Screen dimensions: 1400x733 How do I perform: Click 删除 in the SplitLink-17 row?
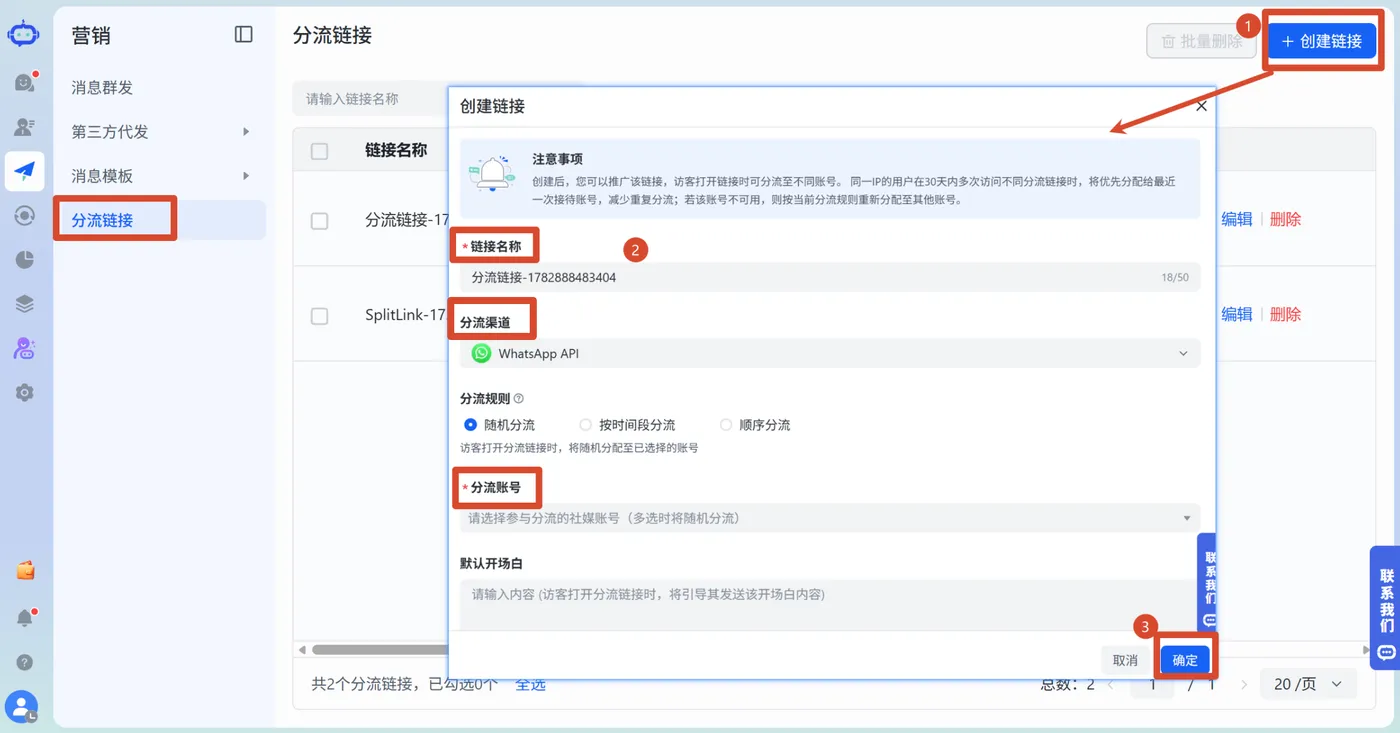pos(1285,314)
